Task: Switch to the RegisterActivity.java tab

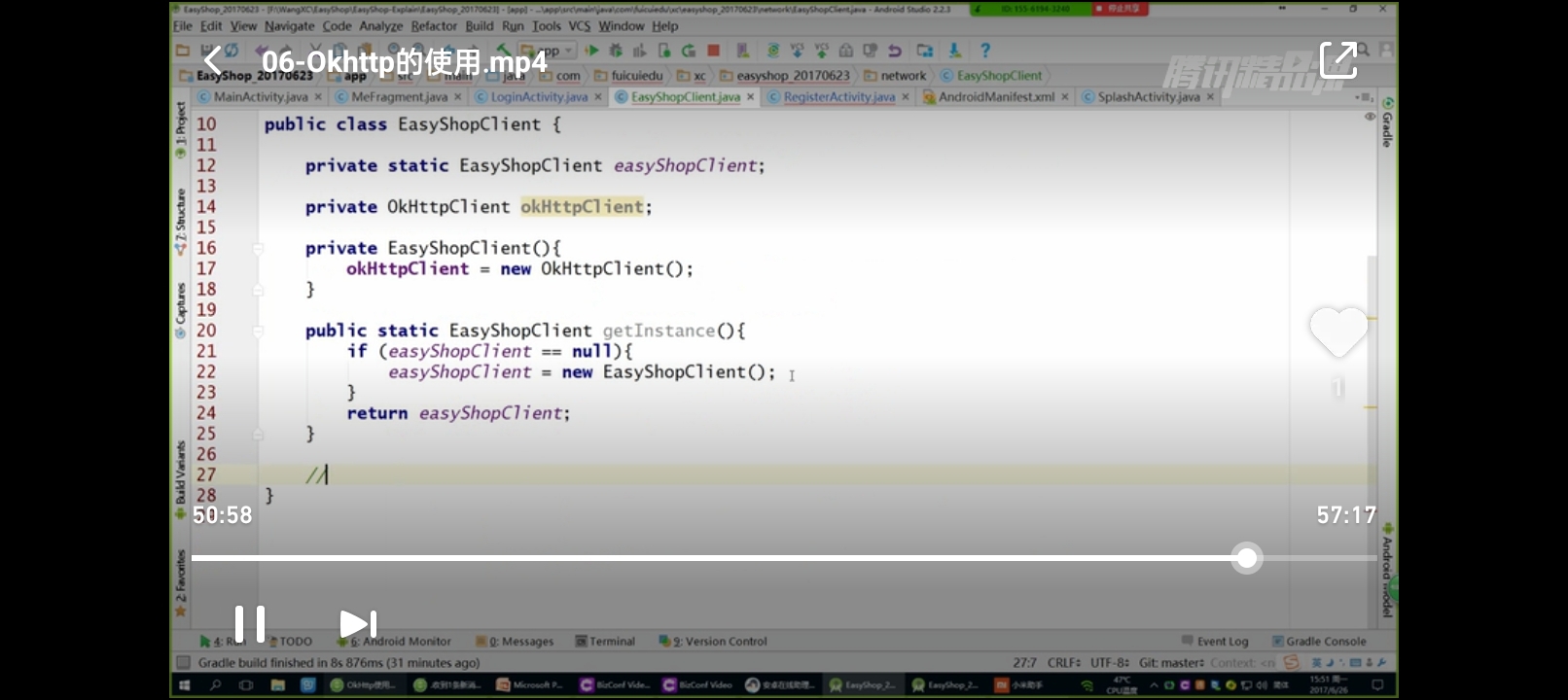Action: [838, 97]
